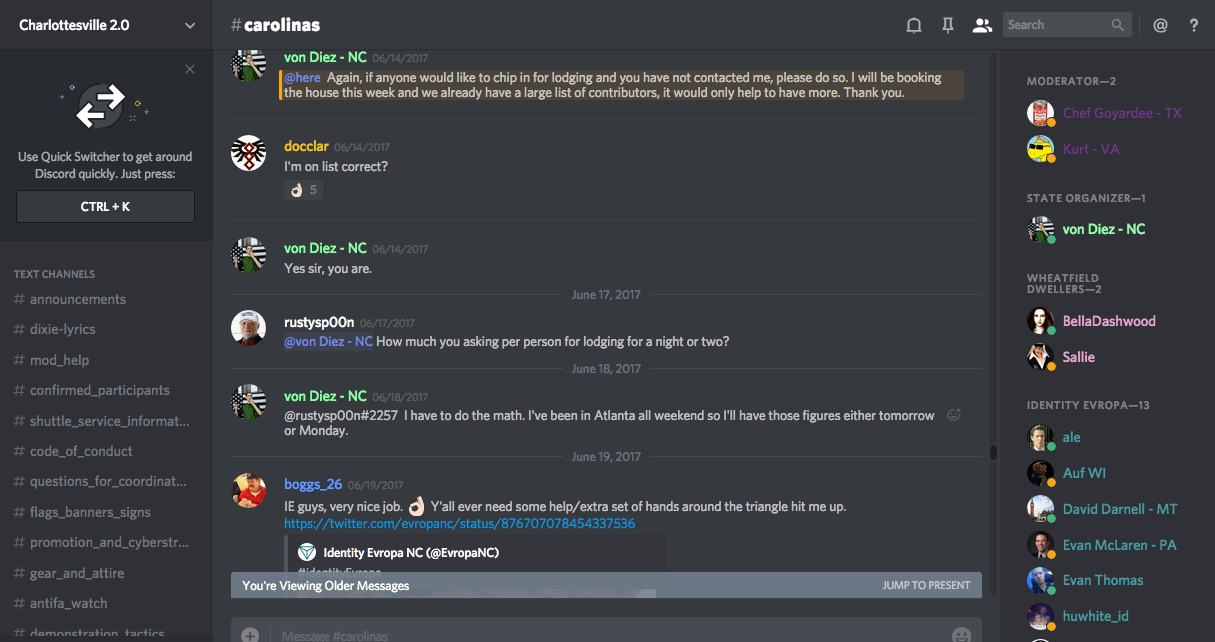This screenshot has height=642, width=1215.
Task: Click boggs_26's avatar picture
Action: click(248, 491)
